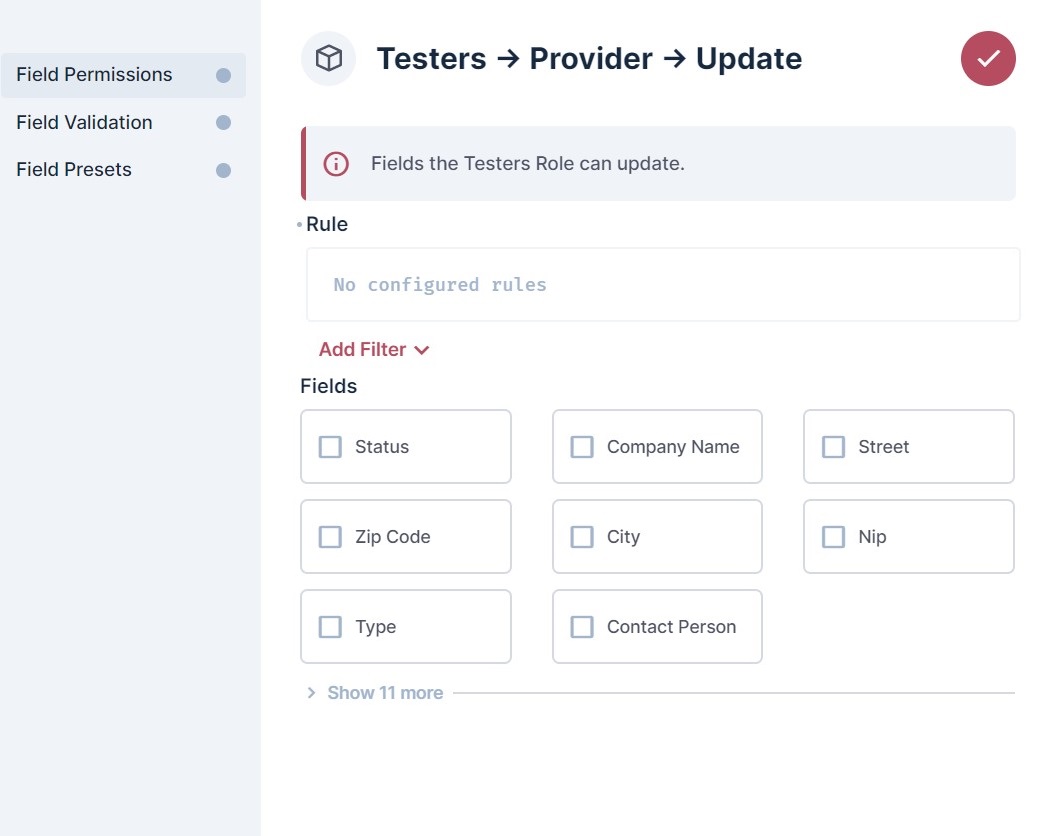Click the status dot next to Field Permissions

221,74
